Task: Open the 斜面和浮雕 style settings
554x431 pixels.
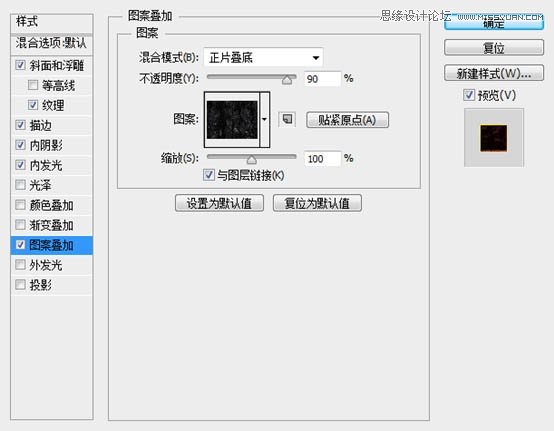Action: click(57, 65)
